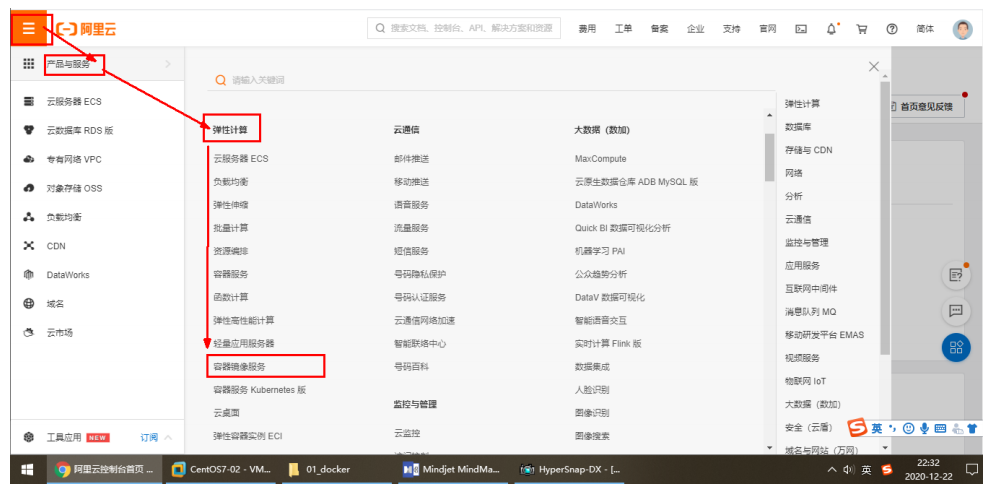Click 企业 in top navigation
Viewport: 992px width, 496px height.
[696, 29]
